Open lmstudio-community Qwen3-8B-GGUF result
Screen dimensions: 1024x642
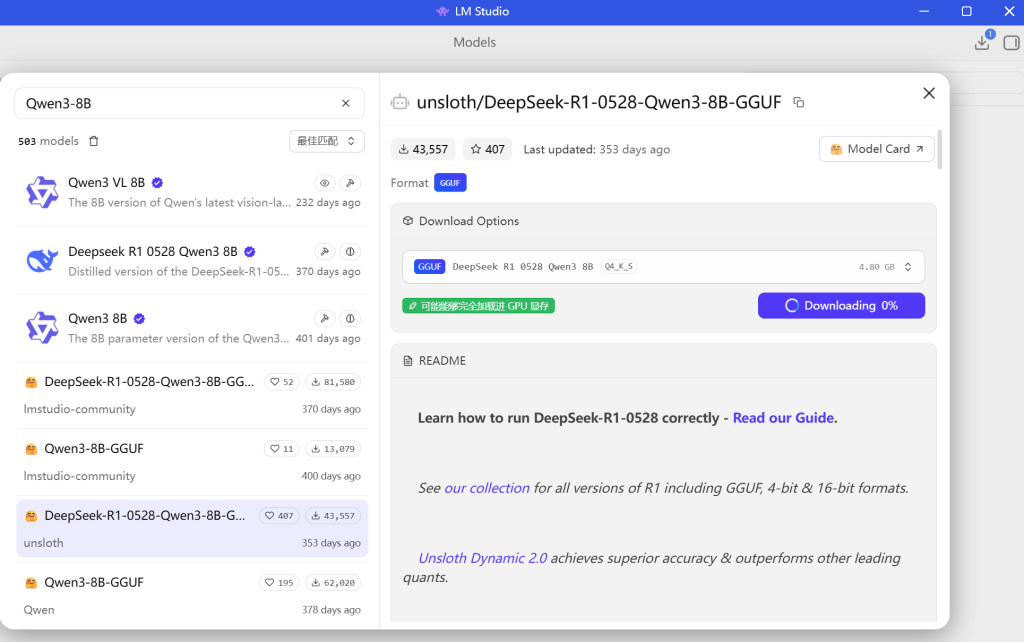192,462
